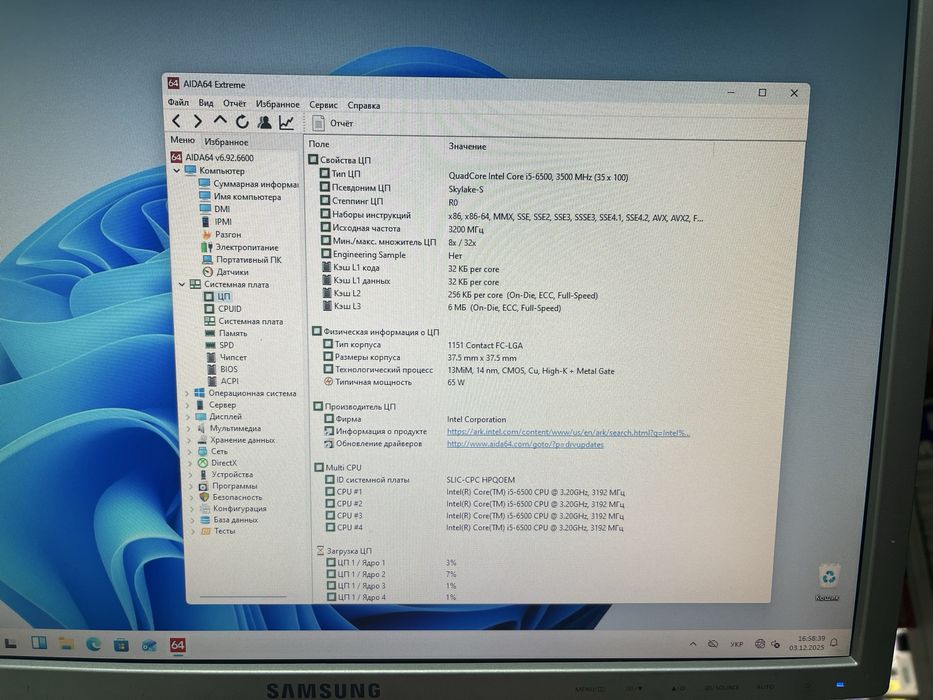Image resolution: width=933 pixels, height=700 pixels.
Task: Select the Устройства tree item
Action: (x=226, y=474)
